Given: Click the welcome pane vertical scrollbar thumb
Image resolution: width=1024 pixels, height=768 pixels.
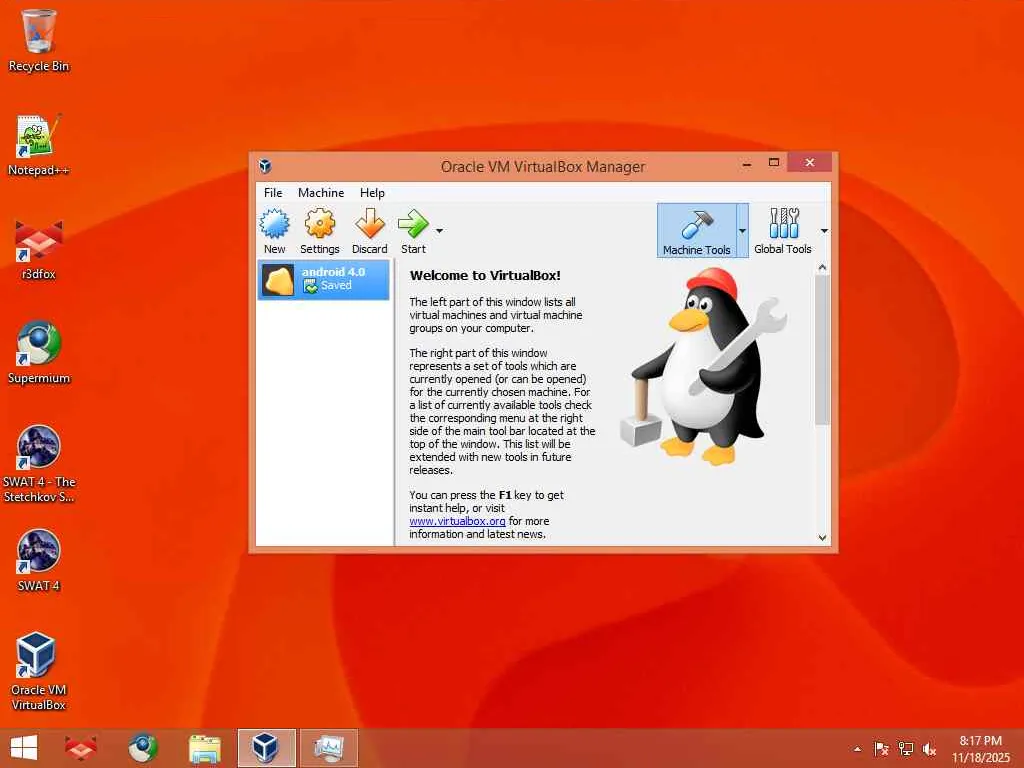Looking at the screenshot, I should [822, 349].
